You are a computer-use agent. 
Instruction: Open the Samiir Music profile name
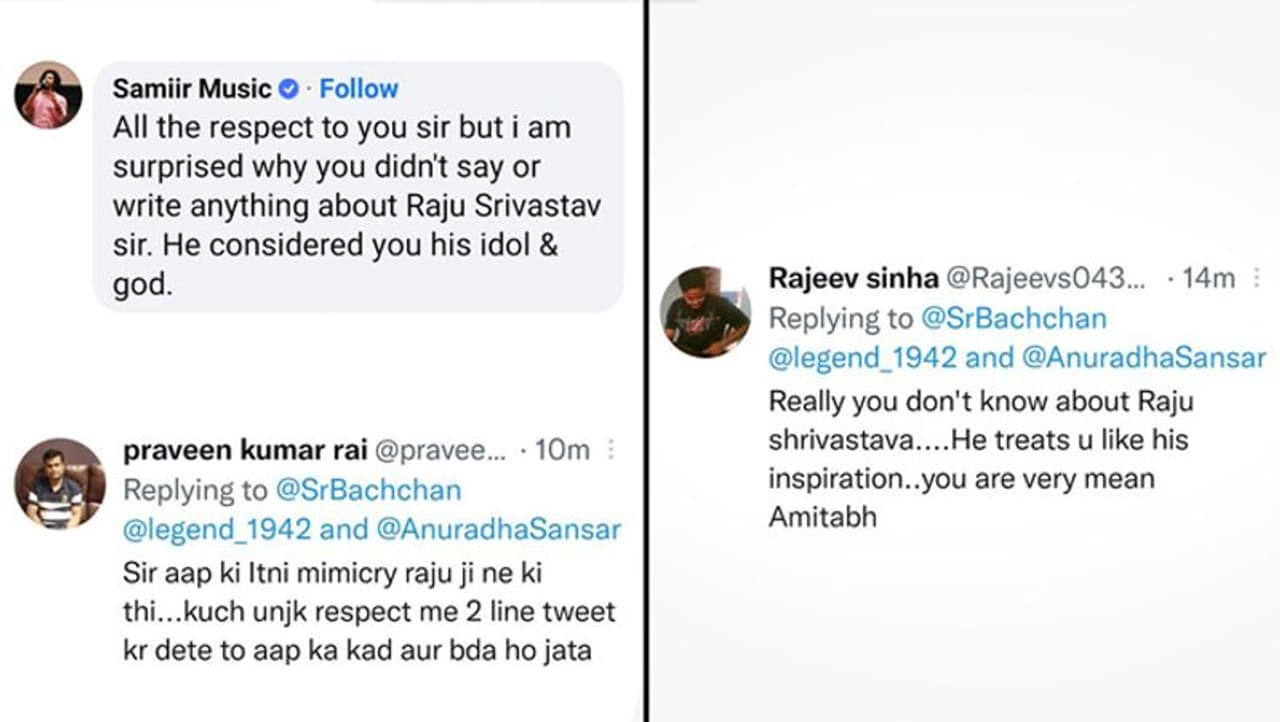point(192,89)
